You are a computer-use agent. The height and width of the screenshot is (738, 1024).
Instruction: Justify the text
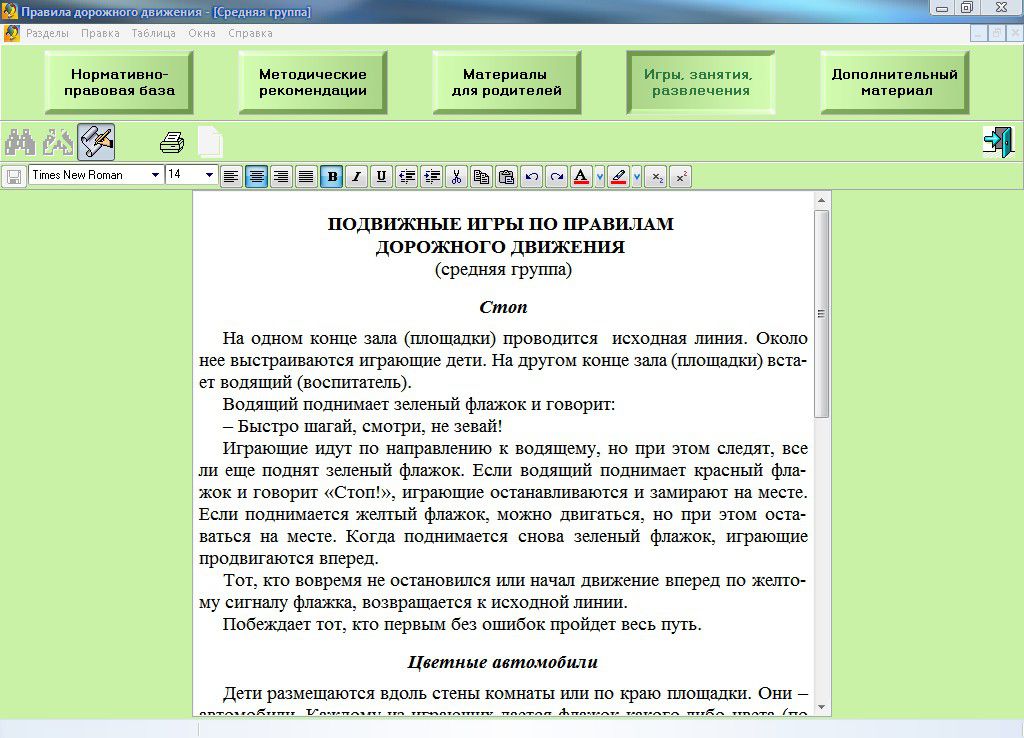(x=306, y=176)
